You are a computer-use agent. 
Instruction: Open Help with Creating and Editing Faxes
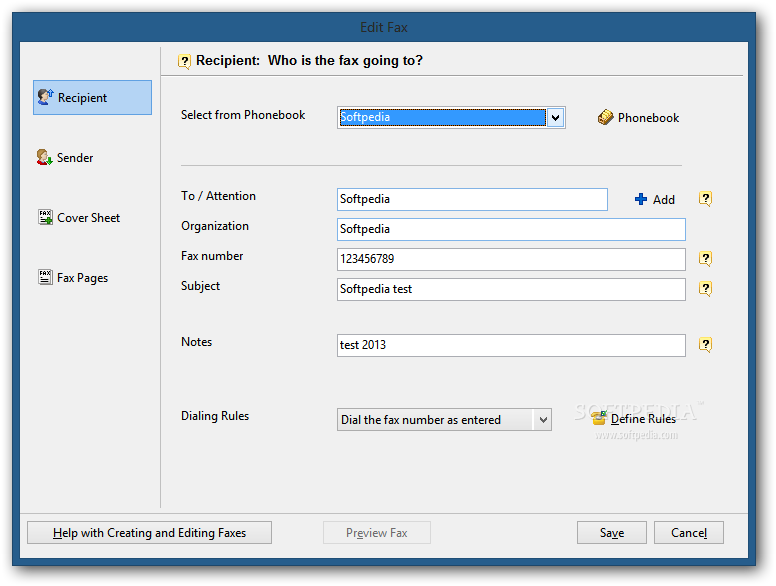point(149,533)
